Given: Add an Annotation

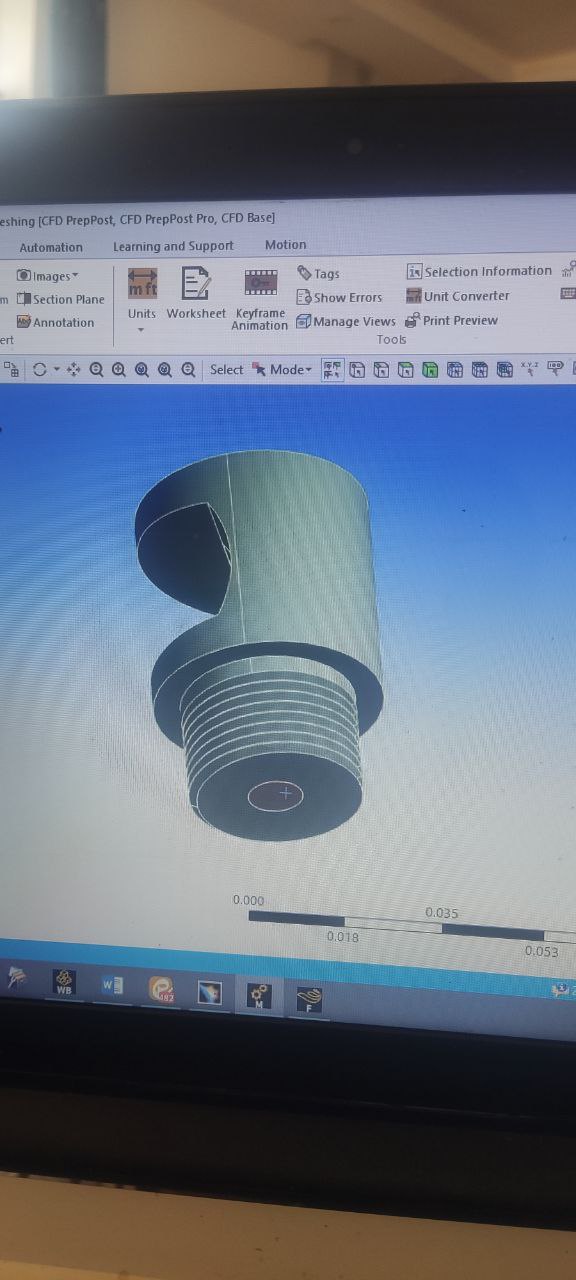Looking at the screenshot, I should point(55,322).
